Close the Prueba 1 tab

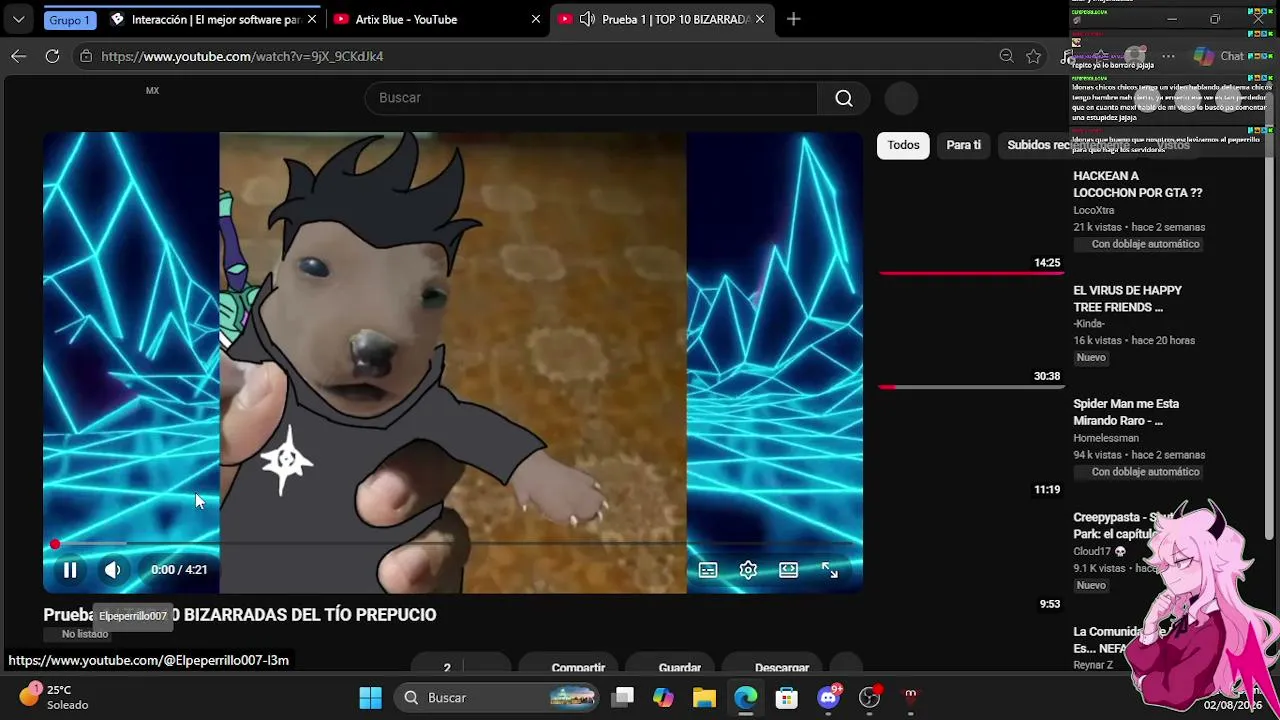coord(759,19)
